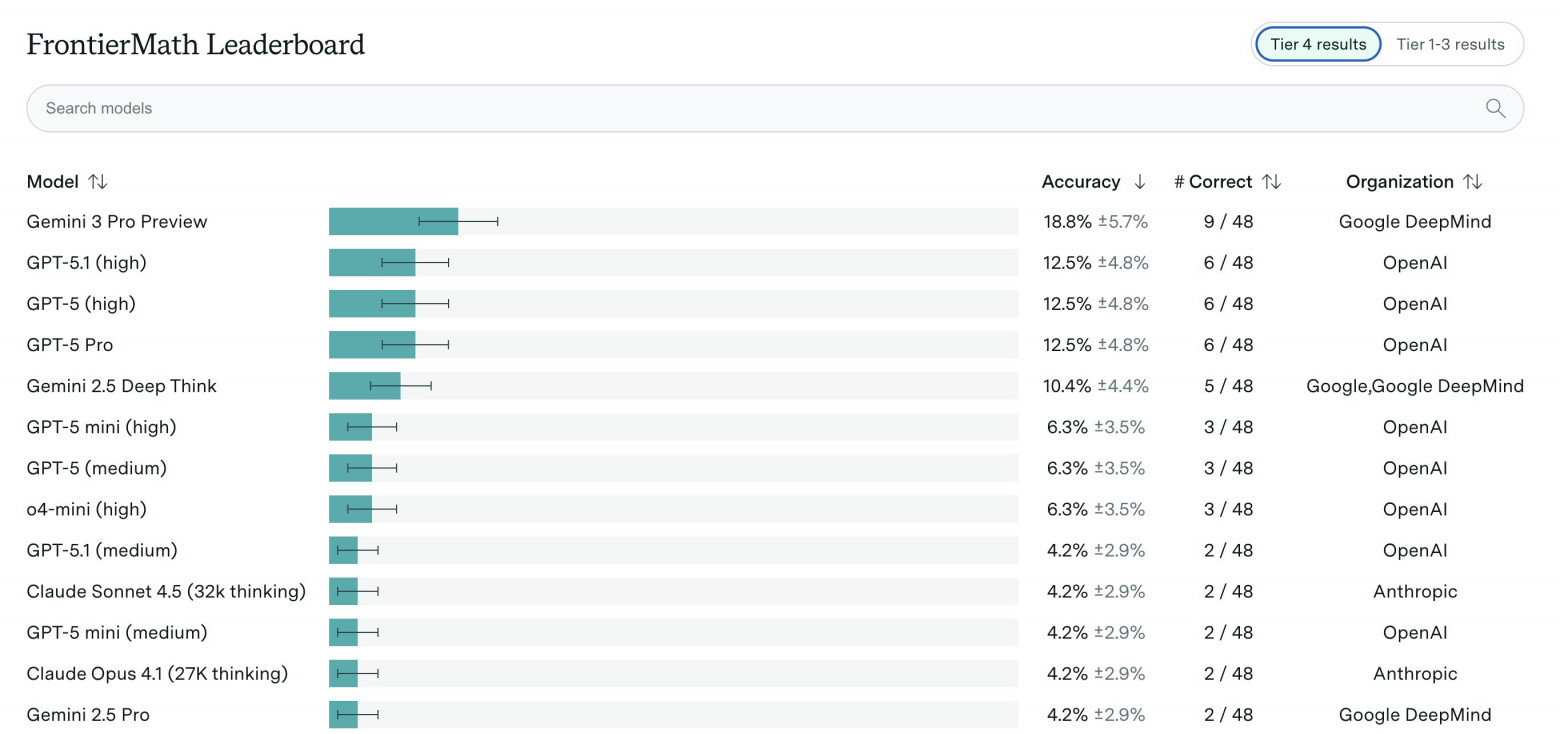Click Claude Sonnet 4.5 (32k thinking) model name
This screenshot has height=734, width=1560.
click(166, 592)
